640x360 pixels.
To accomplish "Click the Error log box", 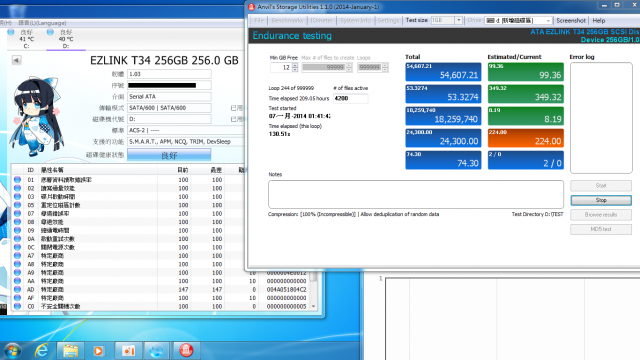I will pyautogui.click(x=601, y=118).
